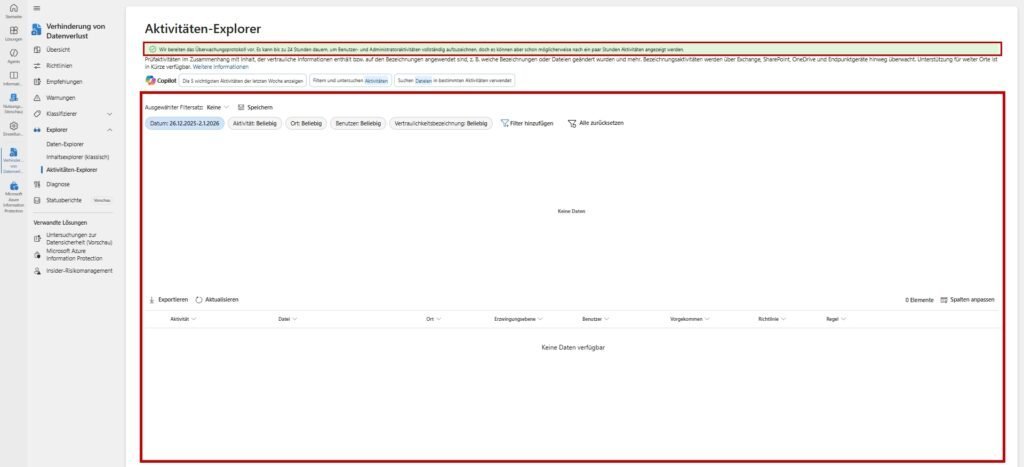Open the Datum date range filter

183,123
